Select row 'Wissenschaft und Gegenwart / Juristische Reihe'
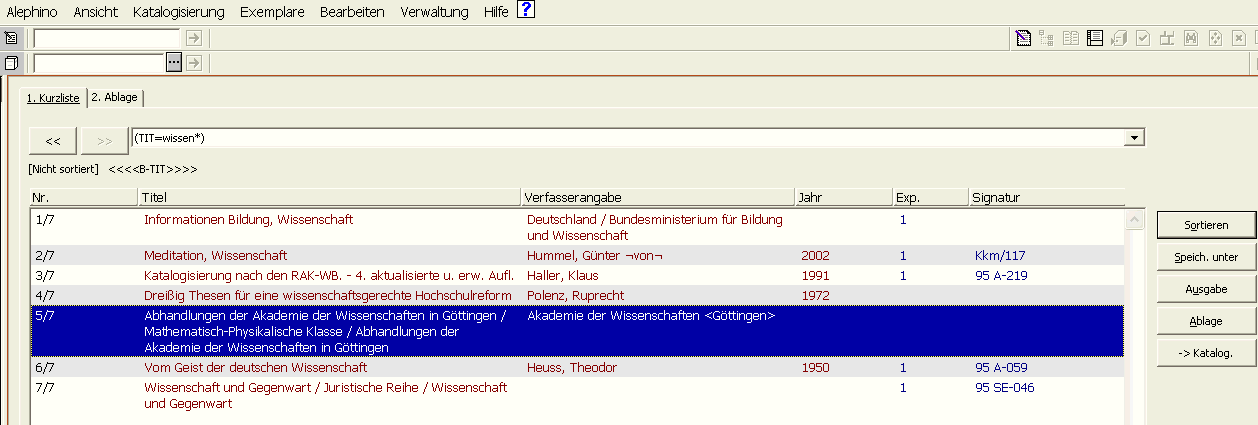The image size is (1258, 425). [577, 395]
